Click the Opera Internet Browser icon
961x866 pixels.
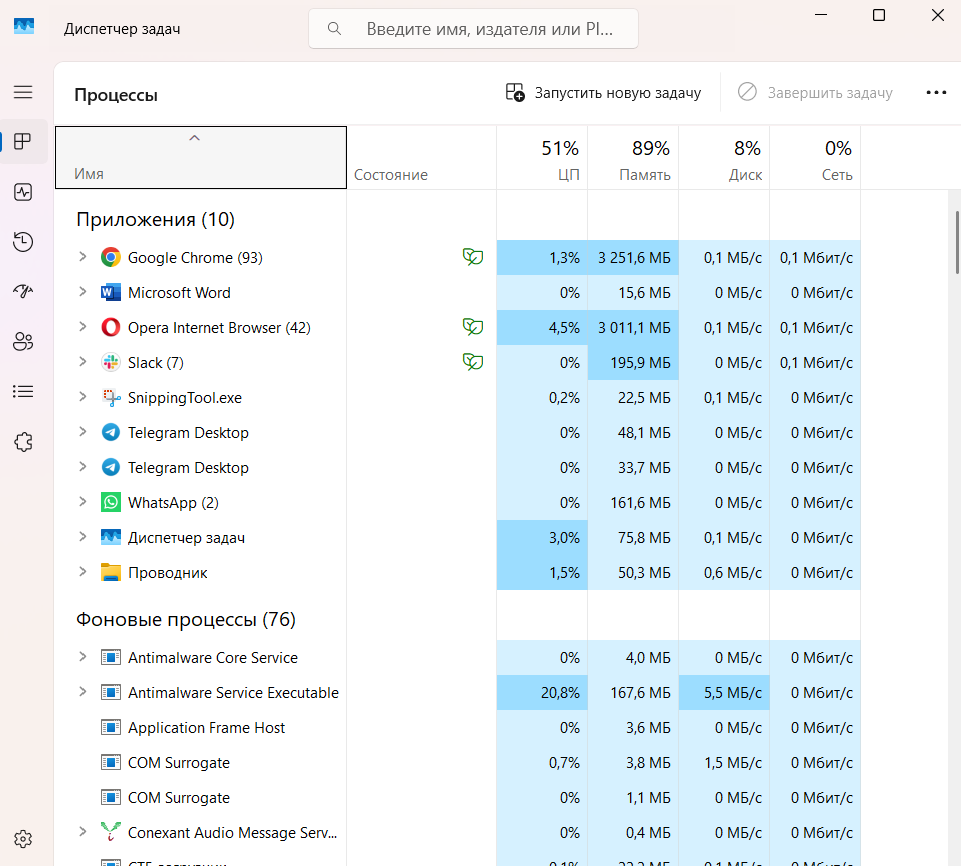(x=111, y=327)
